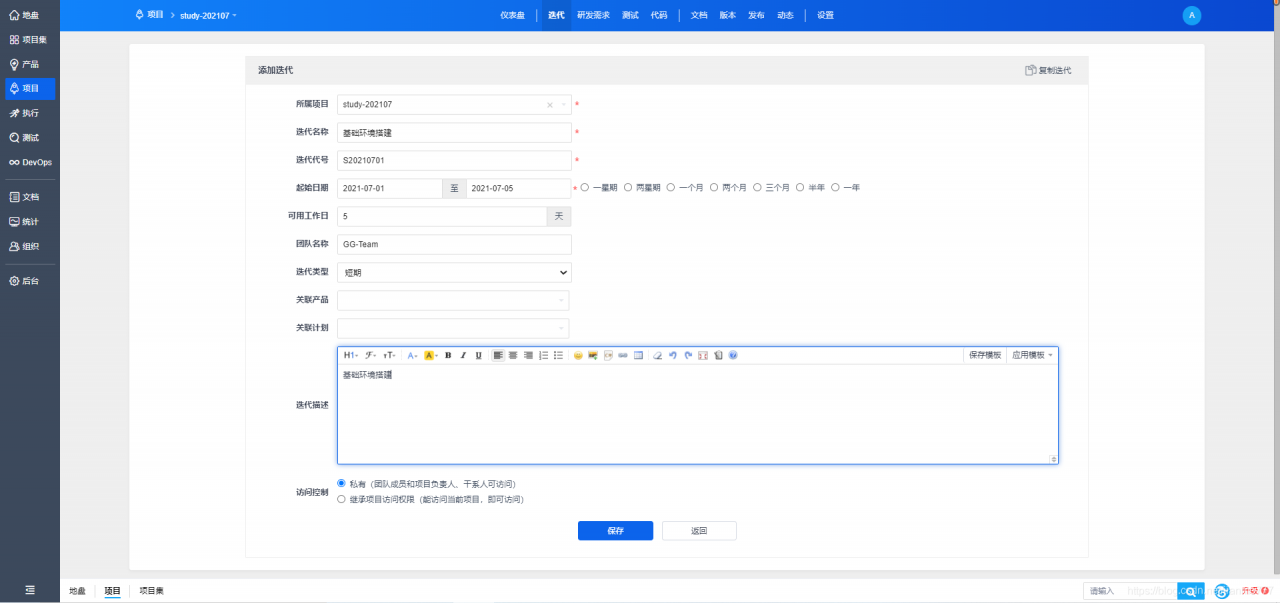Insert a code block in the editor
This screenshot has height=603, width=1280.
point(608,355)
